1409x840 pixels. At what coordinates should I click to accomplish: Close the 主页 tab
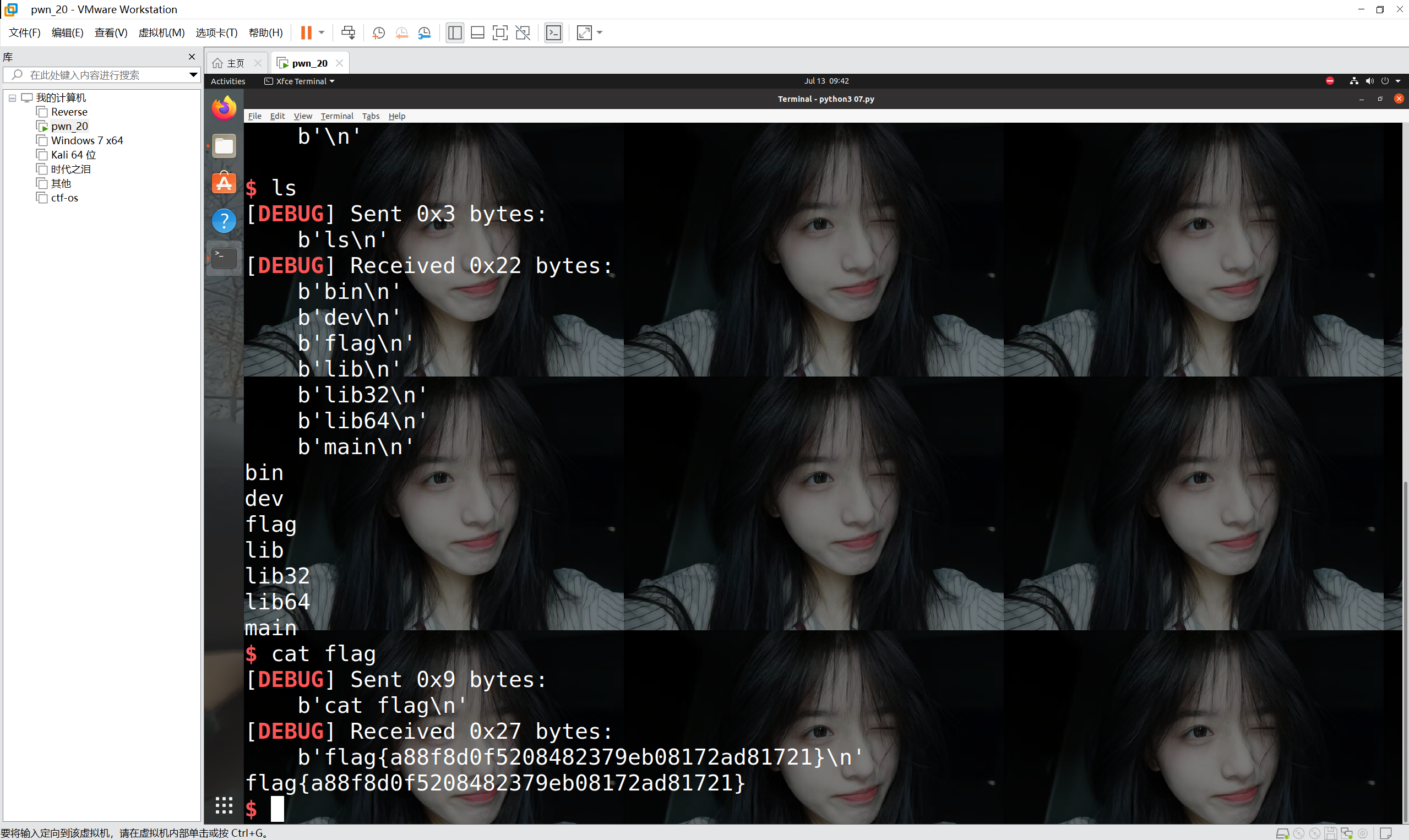coord(258,63)
